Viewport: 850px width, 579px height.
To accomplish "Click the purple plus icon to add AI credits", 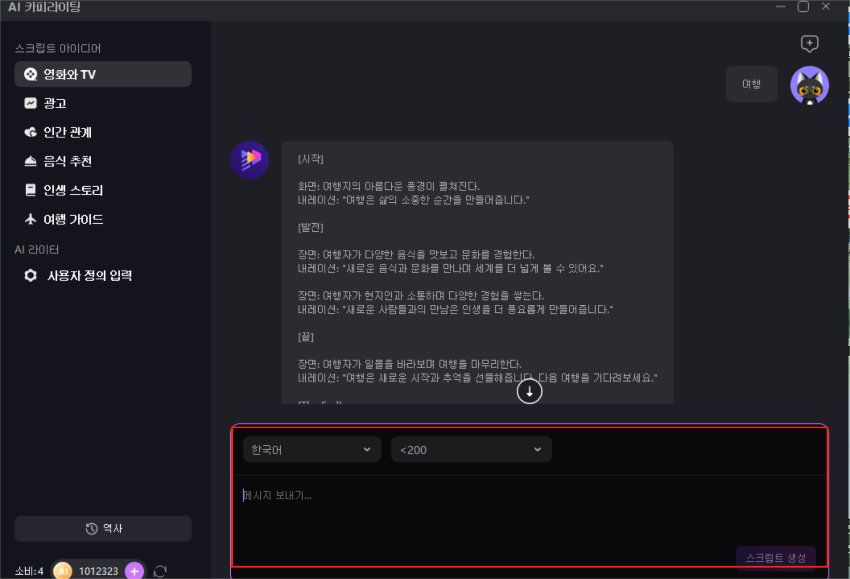I will pos(134,570).
